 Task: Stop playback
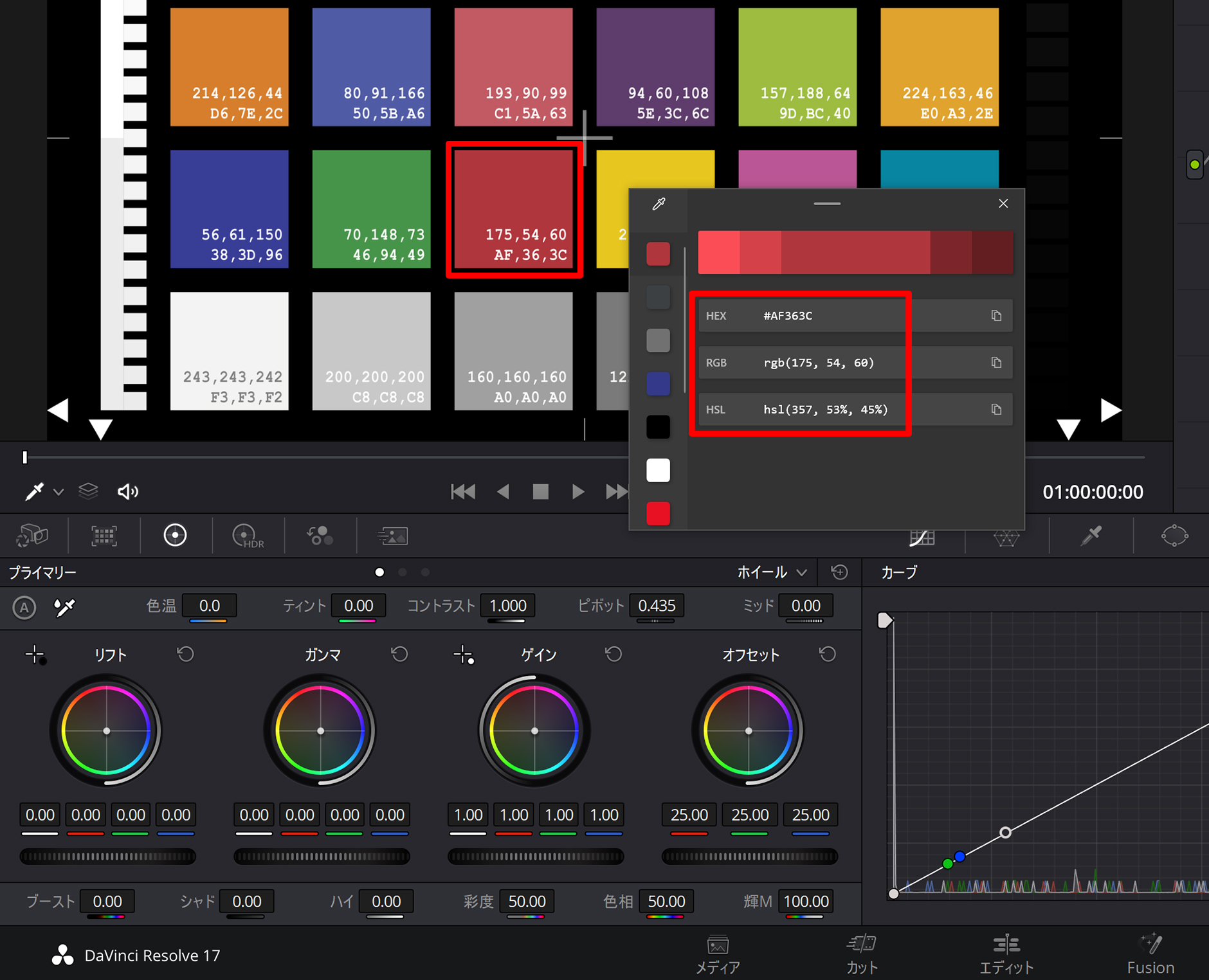[x=541, y=492]
